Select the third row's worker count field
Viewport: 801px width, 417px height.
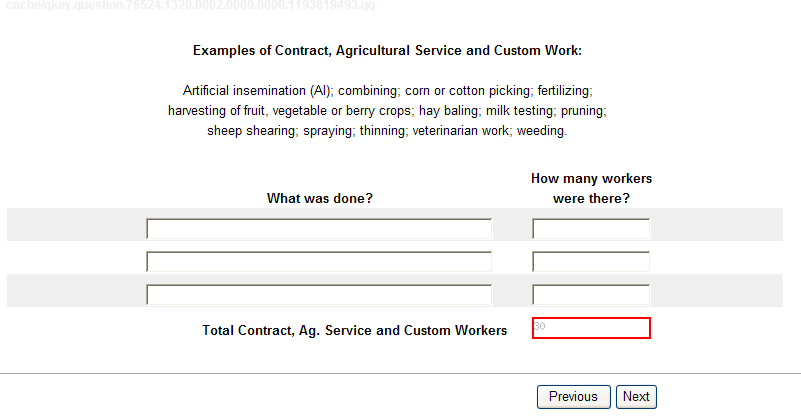[591, 295]
